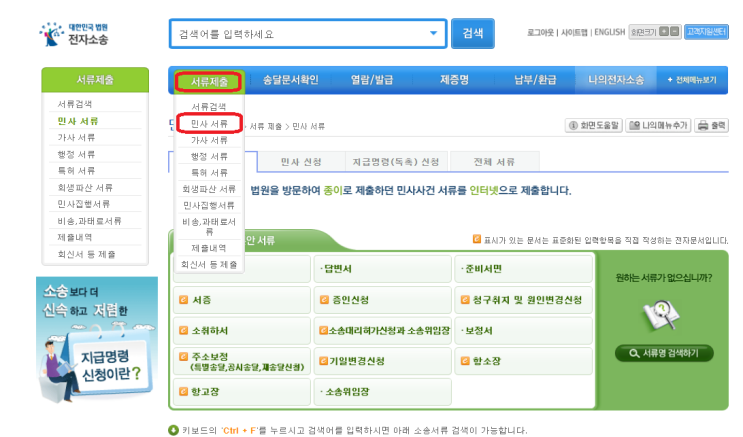Select 특허 서류 in the 서류제출 dropdown menu
This screenshot has width=743, height=437.
209,173
